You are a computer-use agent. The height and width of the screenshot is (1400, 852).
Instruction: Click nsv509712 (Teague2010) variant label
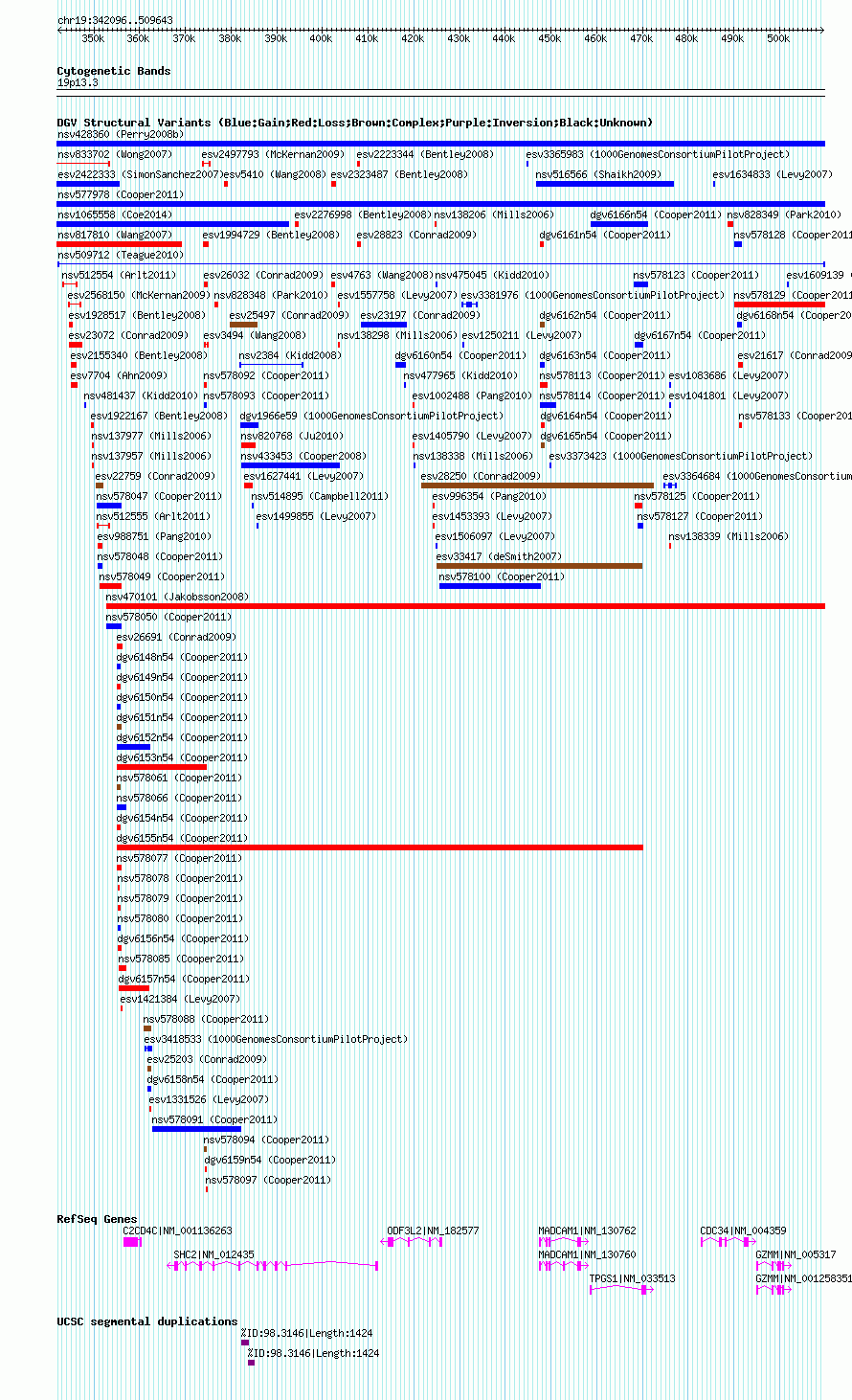(120, 255)
